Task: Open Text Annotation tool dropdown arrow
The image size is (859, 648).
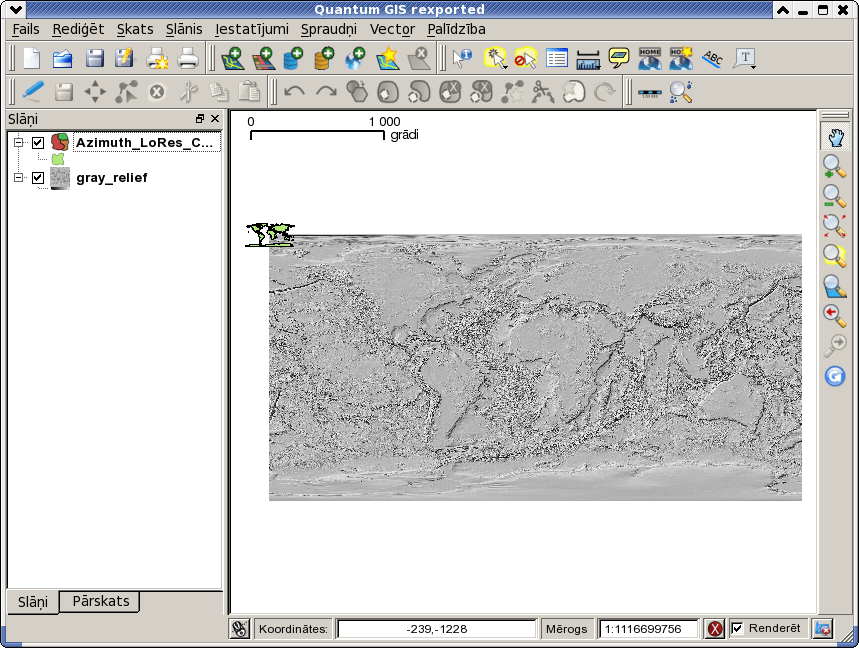Action: pyautogui.click(x=754, y=67)
